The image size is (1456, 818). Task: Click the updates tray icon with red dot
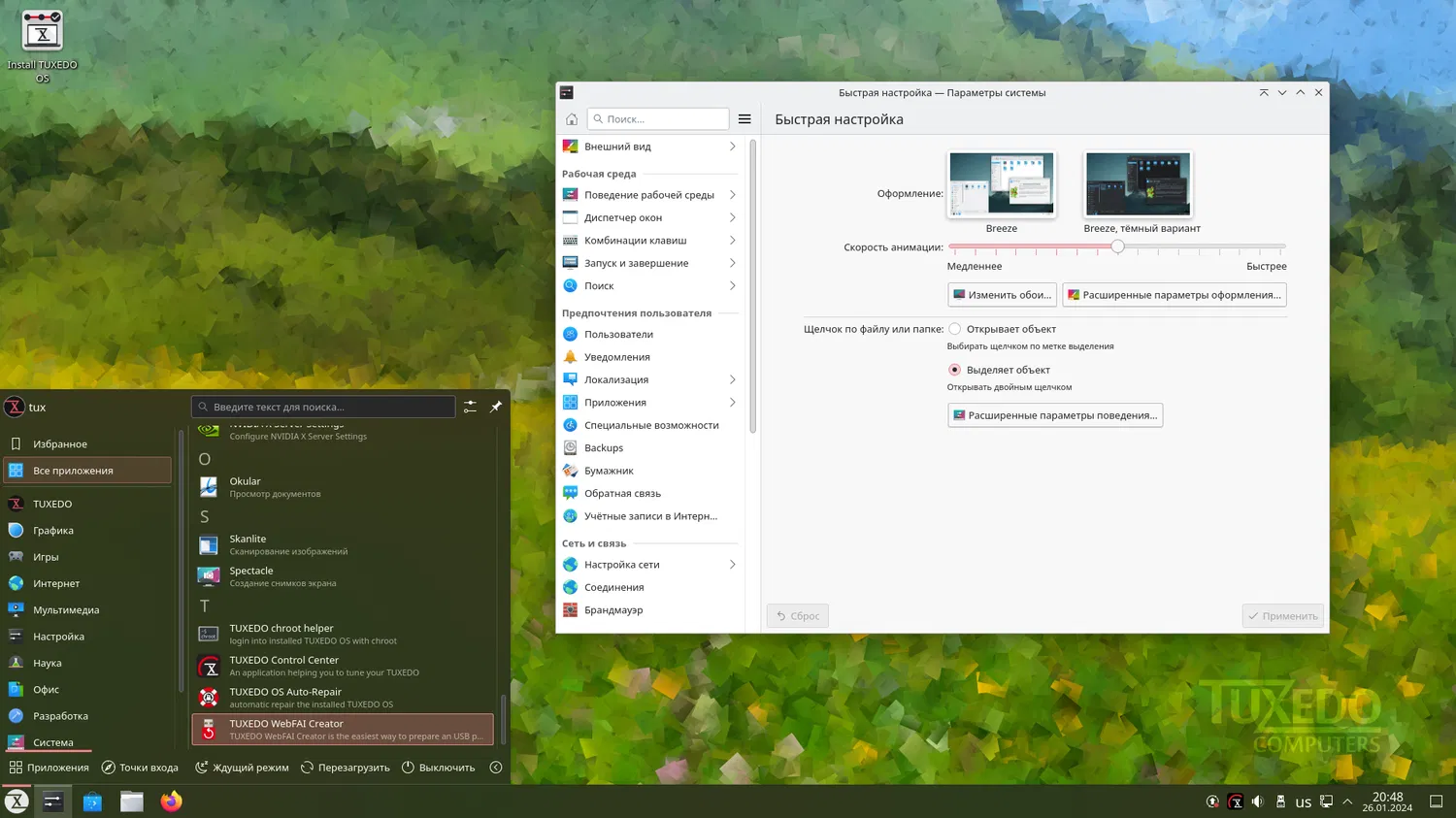1212,802
